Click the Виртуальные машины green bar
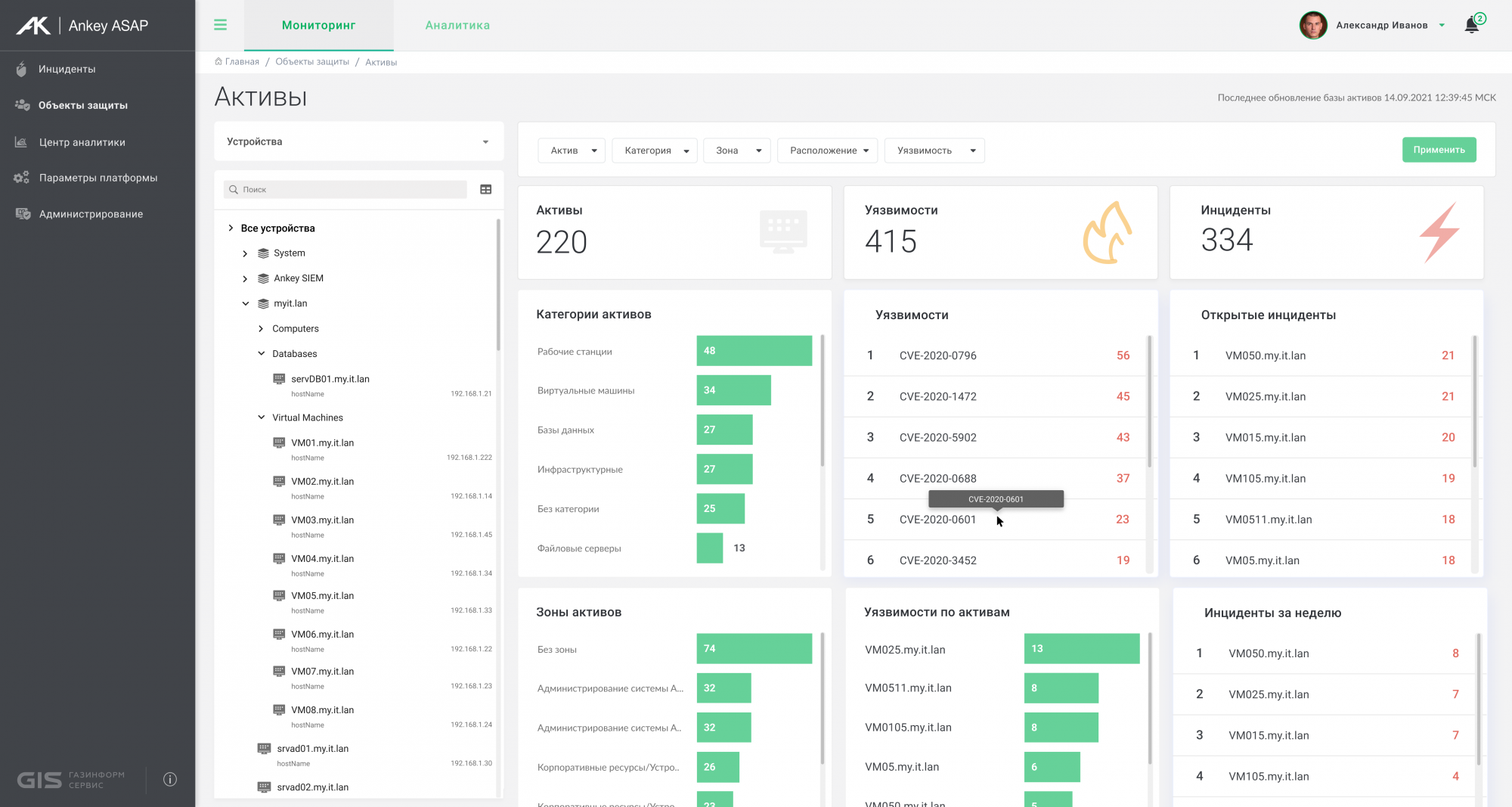This screenshot has width=1512, height=807. click(734, 390)
